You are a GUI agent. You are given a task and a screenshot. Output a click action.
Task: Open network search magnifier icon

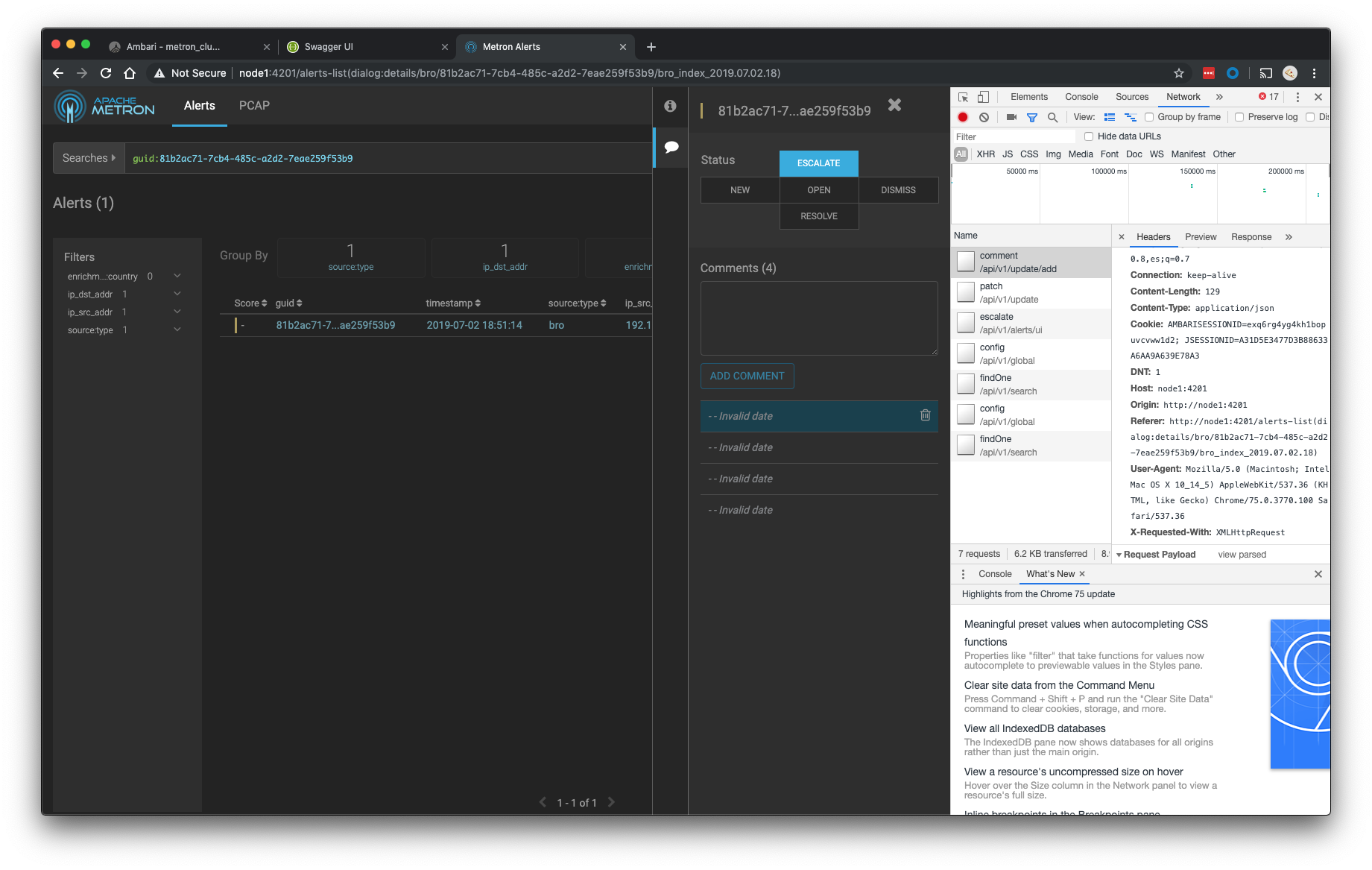[1052, 117]
